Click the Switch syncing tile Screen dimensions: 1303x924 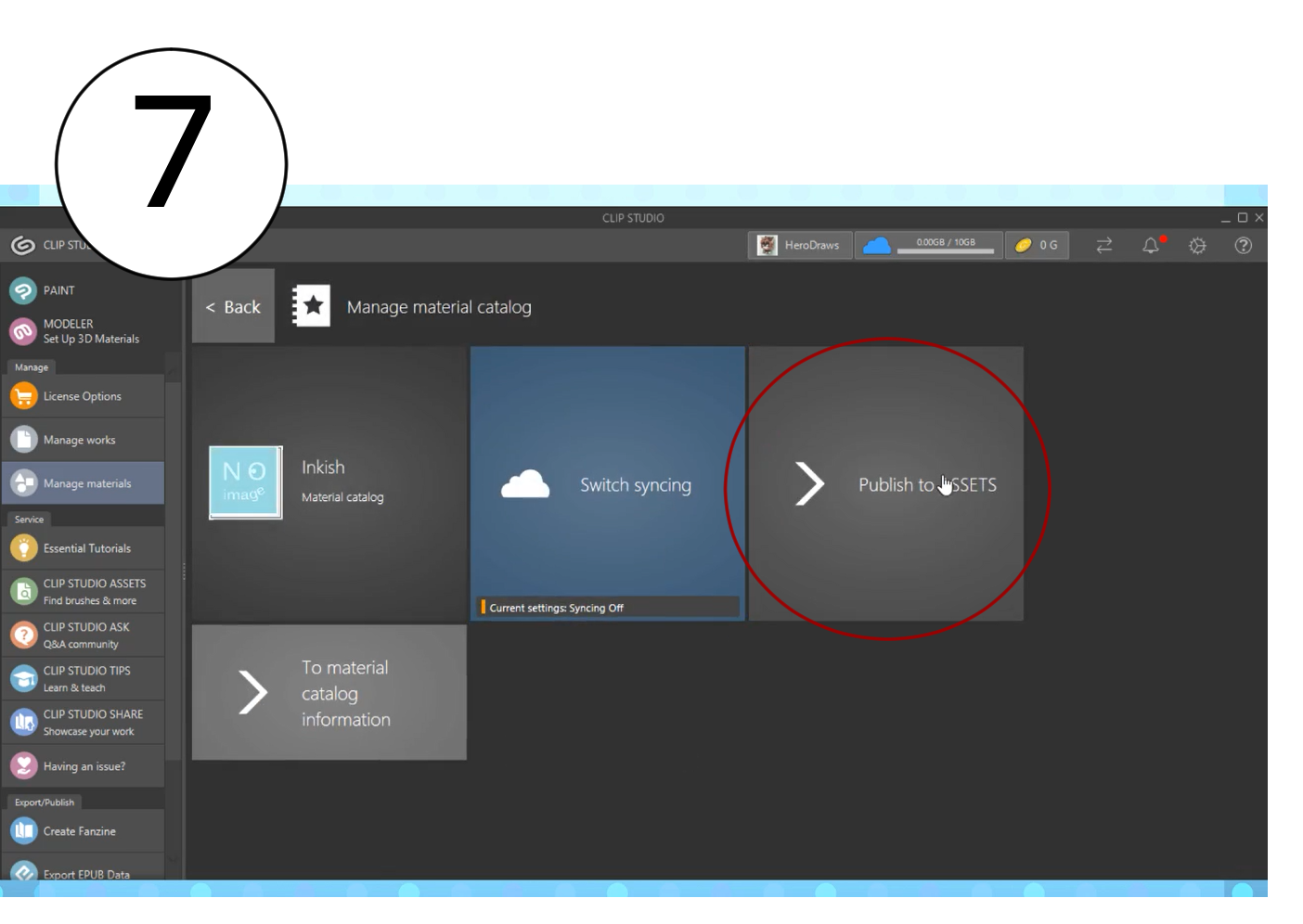[608, 484]
